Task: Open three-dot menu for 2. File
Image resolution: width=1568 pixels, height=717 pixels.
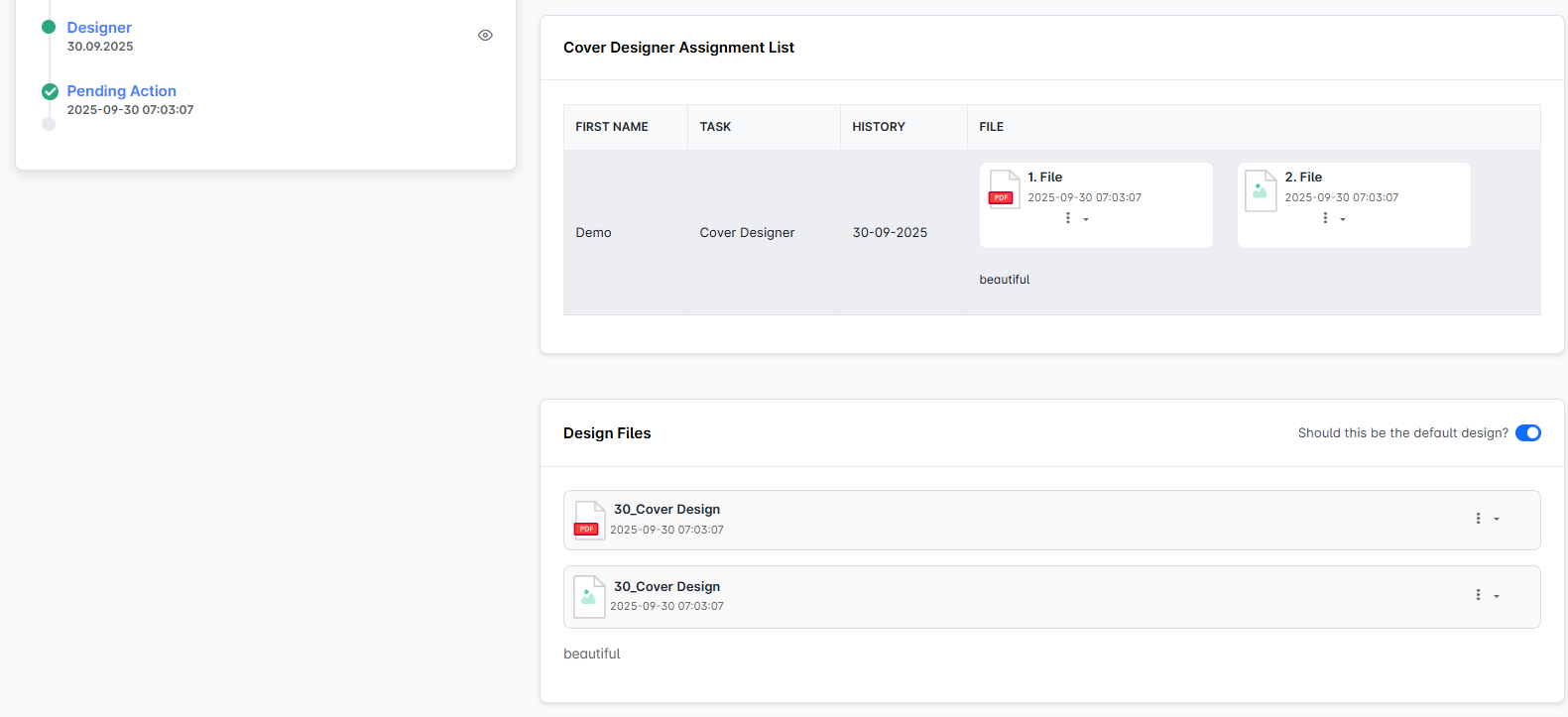Action: coord(1325,218)
